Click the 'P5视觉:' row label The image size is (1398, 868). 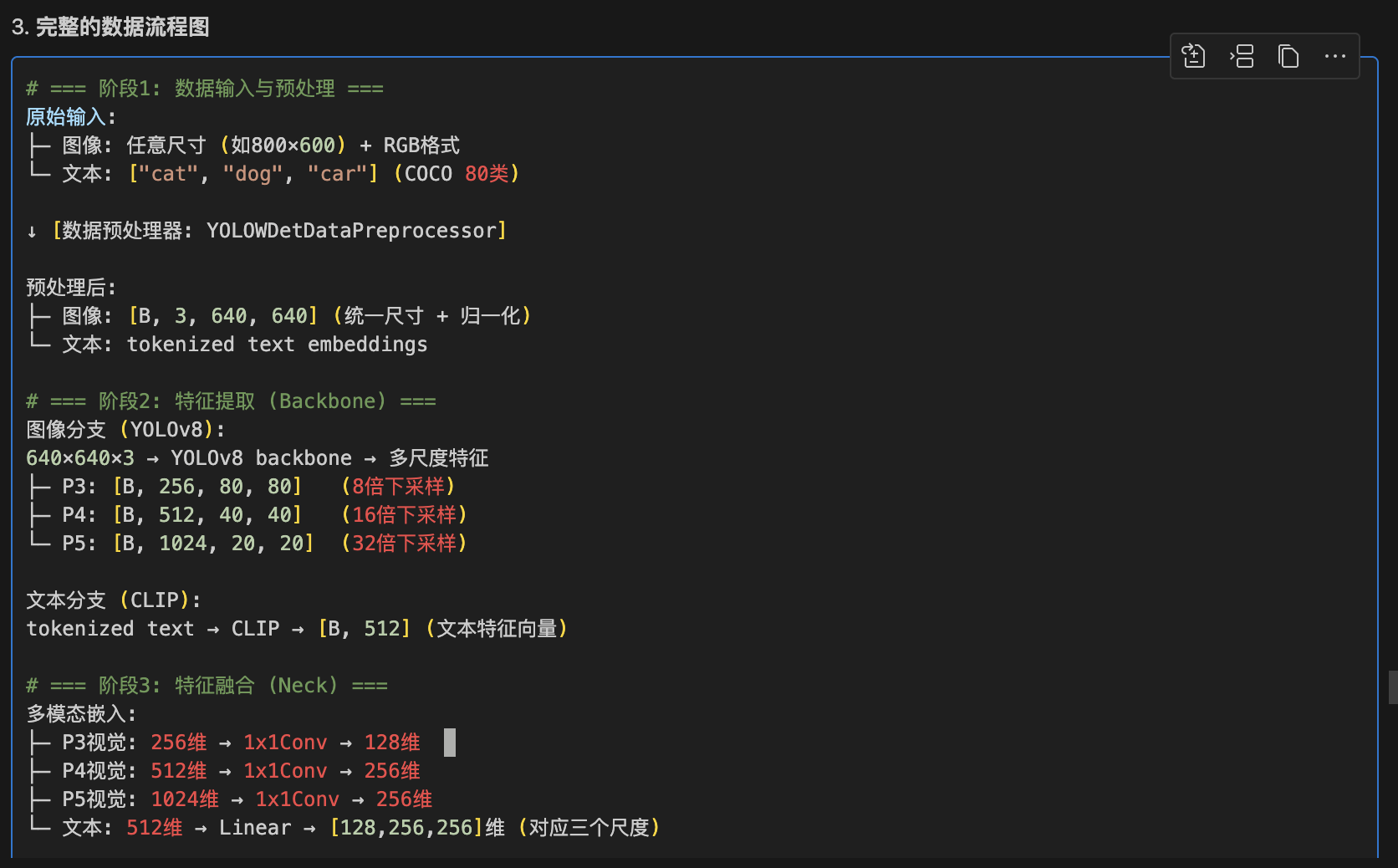(x=99, y=799)
